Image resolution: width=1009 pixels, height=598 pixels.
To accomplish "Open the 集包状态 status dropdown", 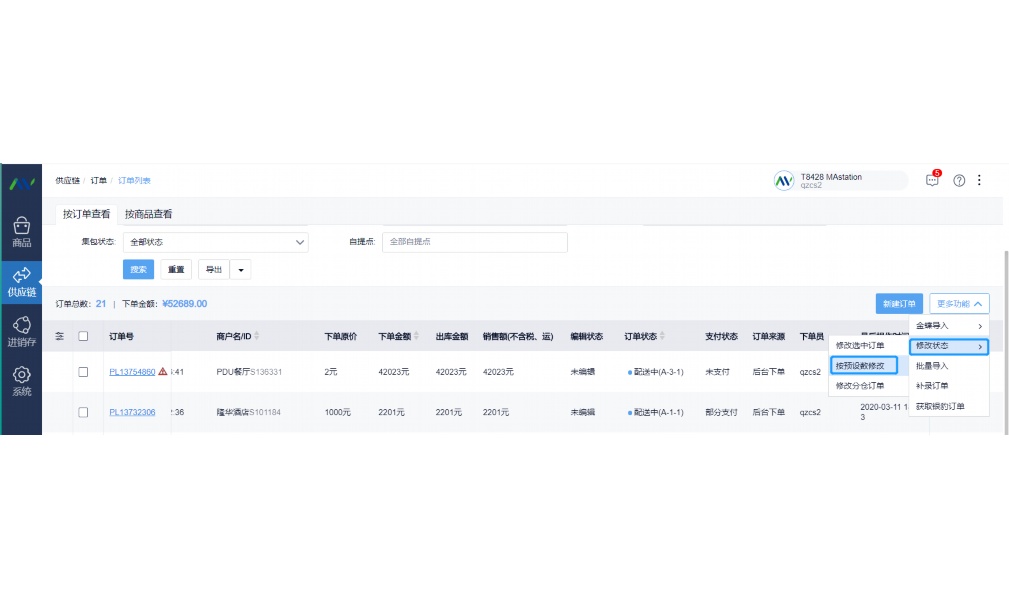I will tap(216, 242).
